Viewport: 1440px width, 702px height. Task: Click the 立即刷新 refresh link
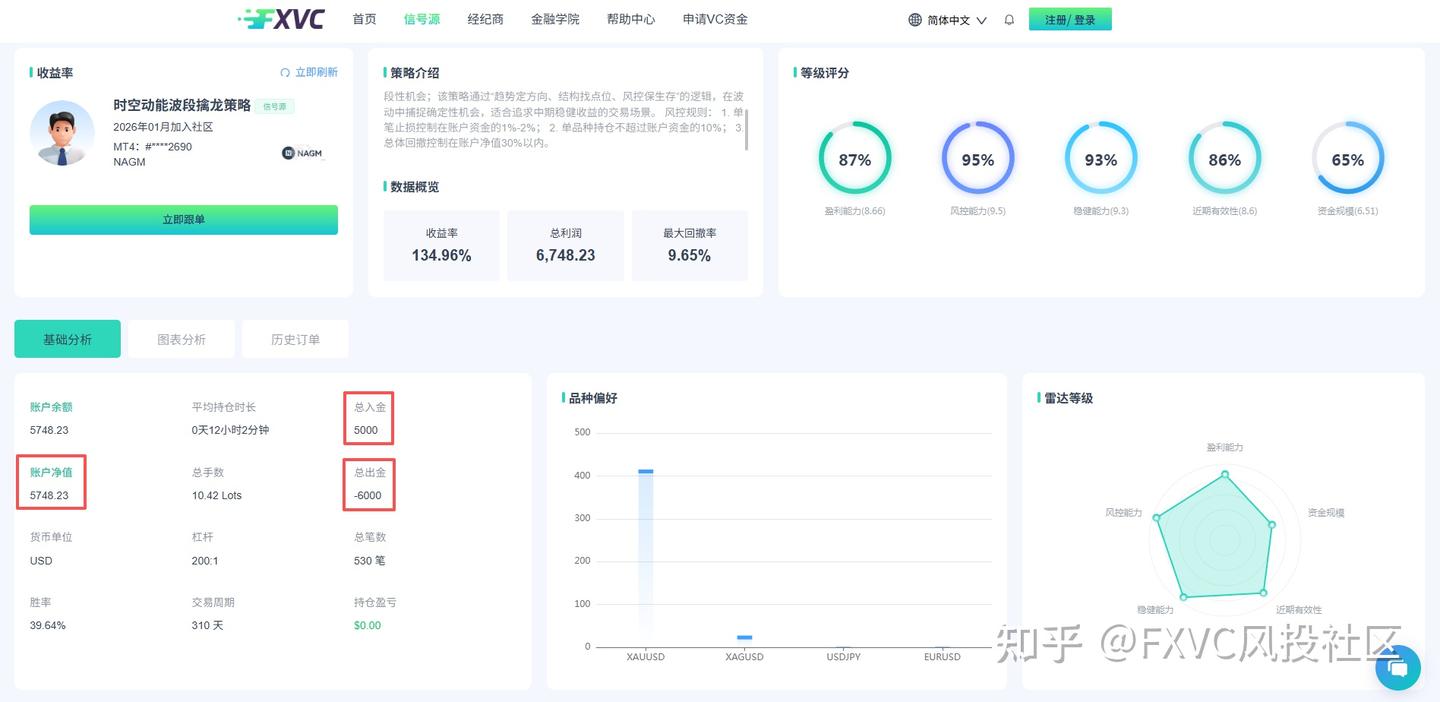click(317, 72)
